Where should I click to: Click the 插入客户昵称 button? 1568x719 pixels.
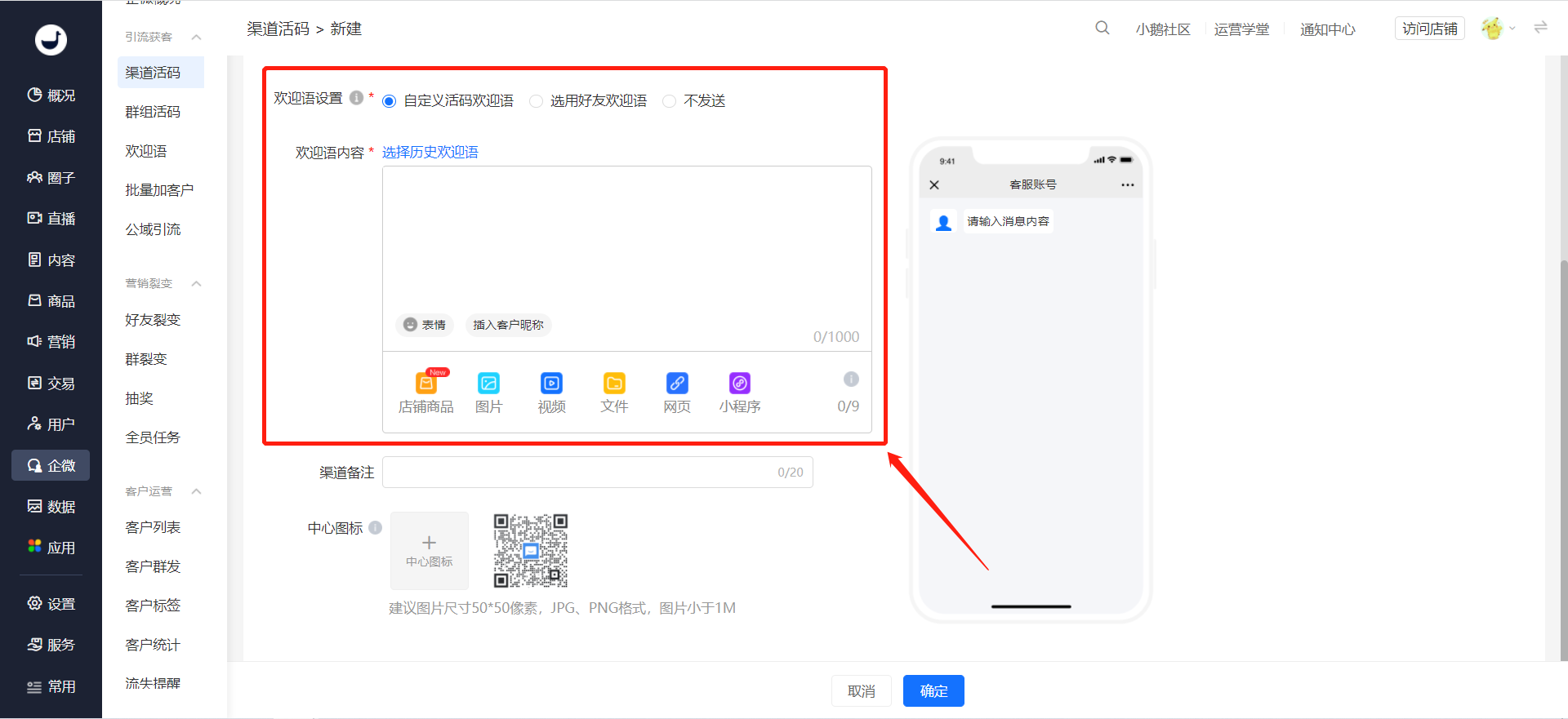(508, 325)
